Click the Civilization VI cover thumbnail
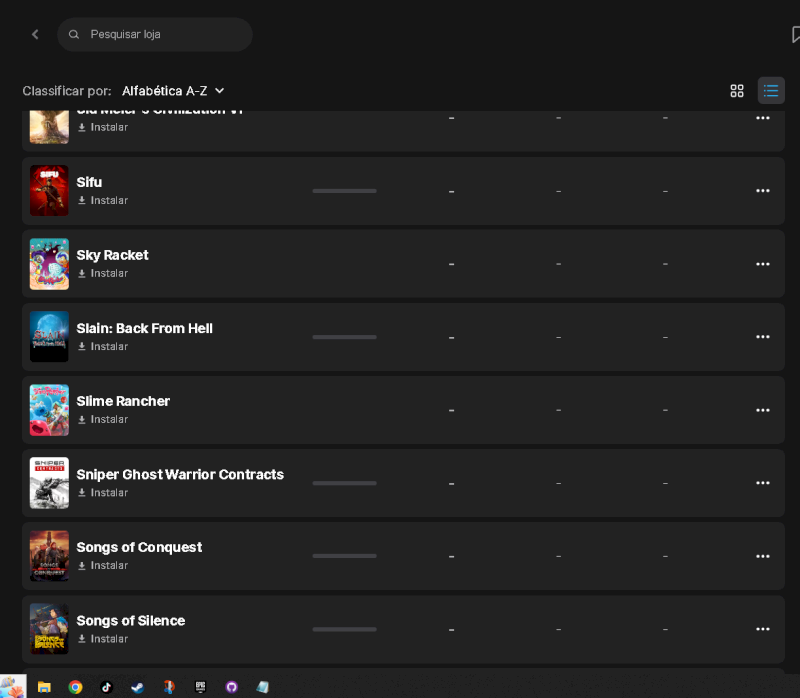The image size is (800, 698). 49,127
